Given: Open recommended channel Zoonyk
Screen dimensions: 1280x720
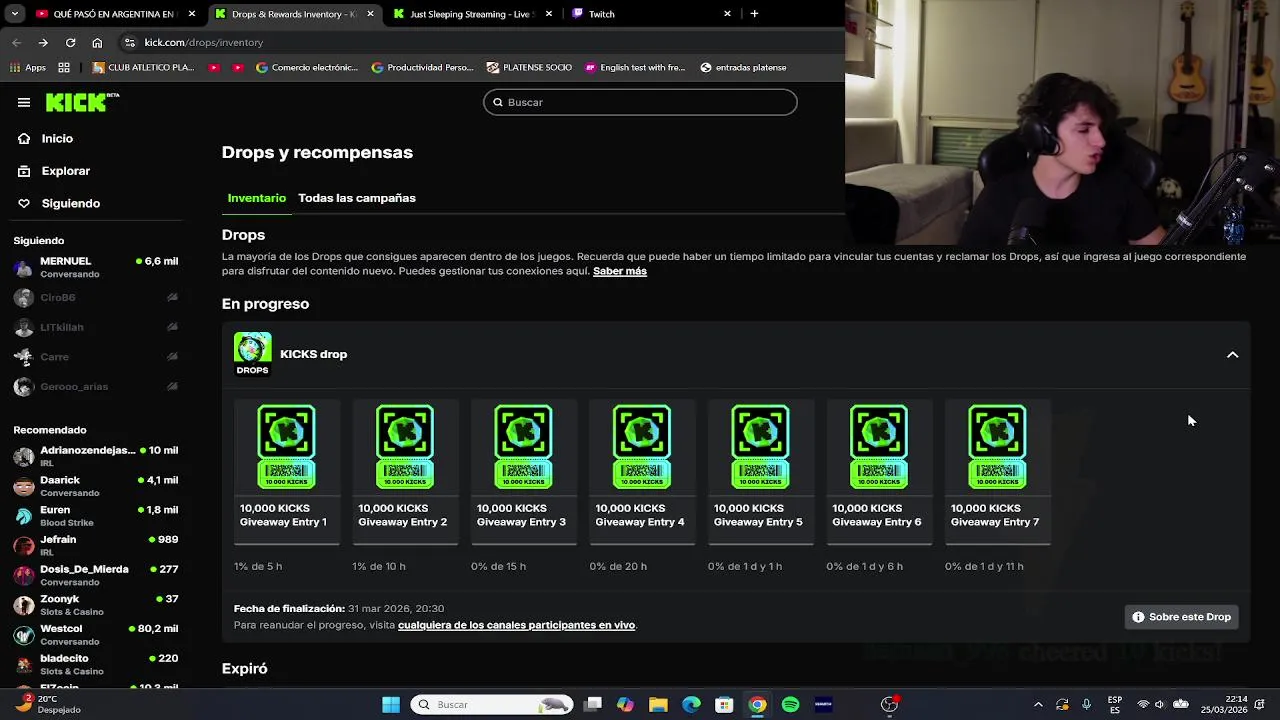Looking at the screenshot, I should (96, 605).
